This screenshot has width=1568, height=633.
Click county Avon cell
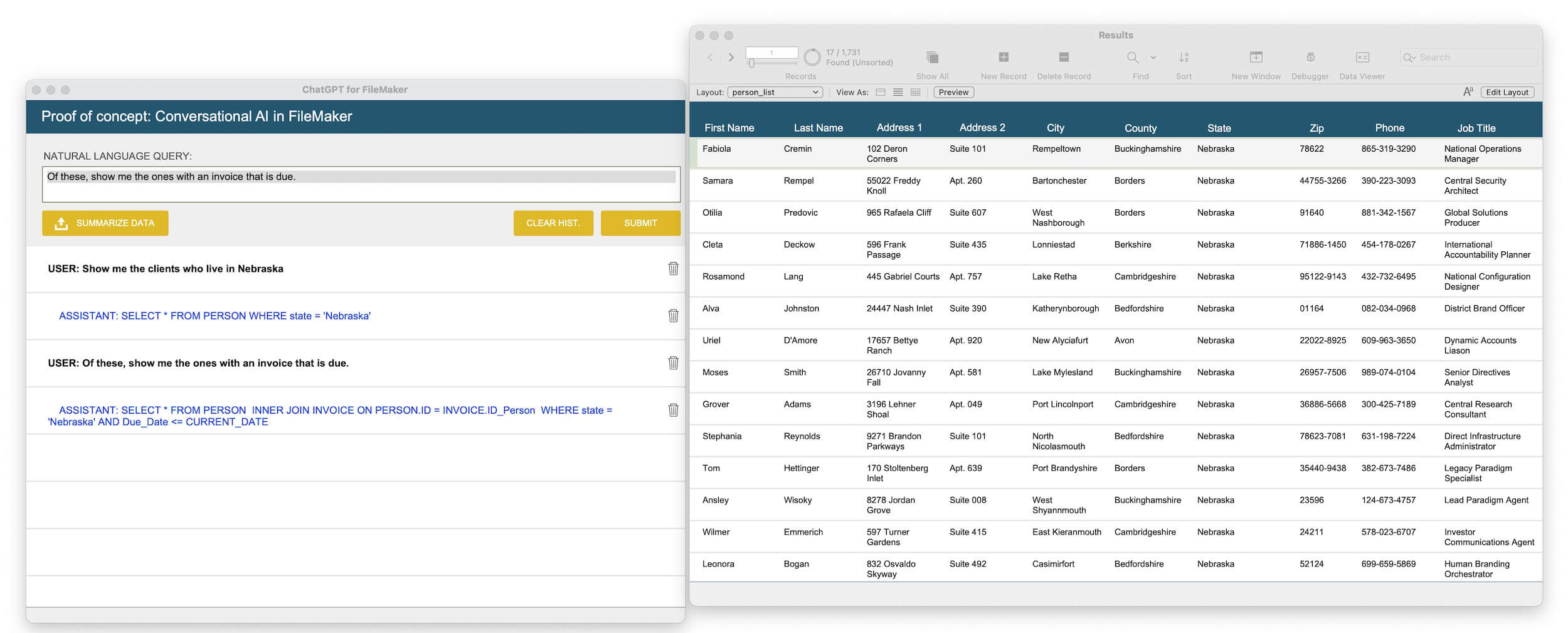[x=1124, y=340]
